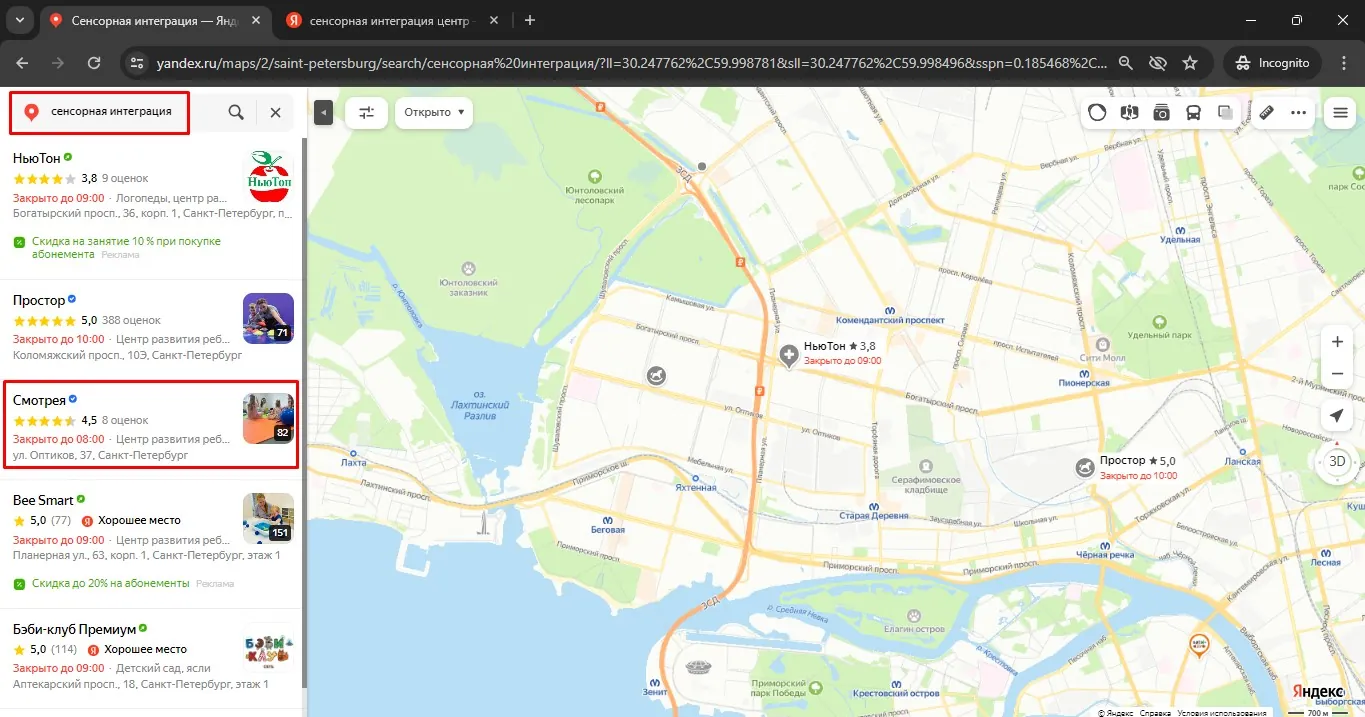Open the map type layers icon
Viewport: 1365px width, 717px height.
click(1225, 113)
